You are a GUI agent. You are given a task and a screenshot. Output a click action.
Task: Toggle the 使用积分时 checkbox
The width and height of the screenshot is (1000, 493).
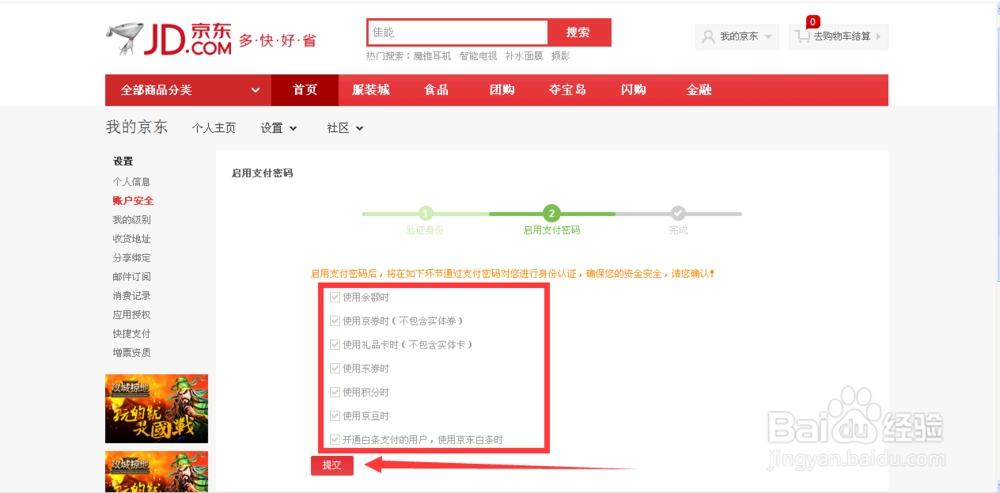pyautogui.click(x=335, y=392)
